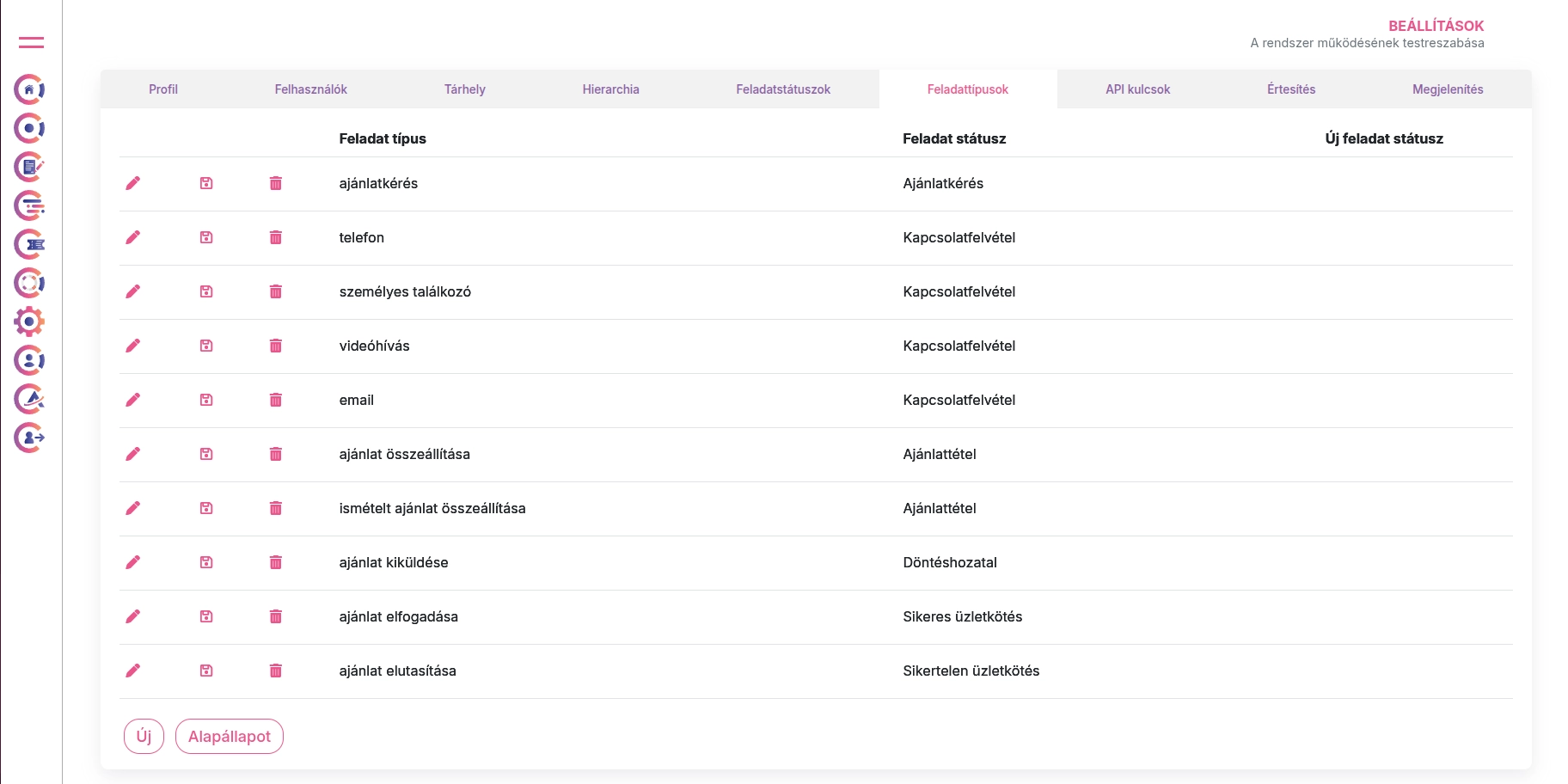Open the Megjelenítés tab
1568x784 pixels.
(1447, 89)
